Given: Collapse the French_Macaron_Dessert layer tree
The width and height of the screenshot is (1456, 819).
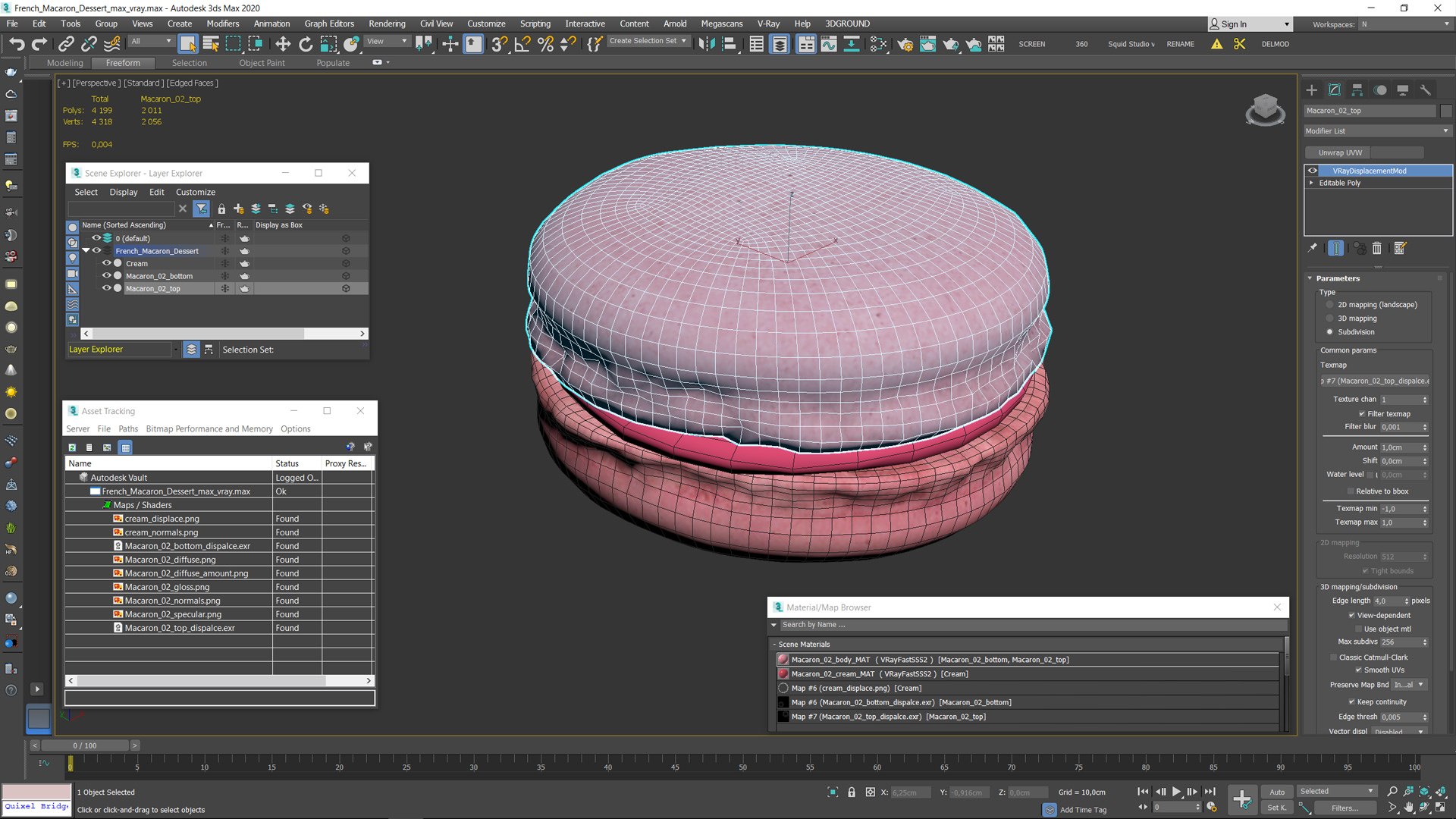Looking at the screenshot, I should [86, 250].
